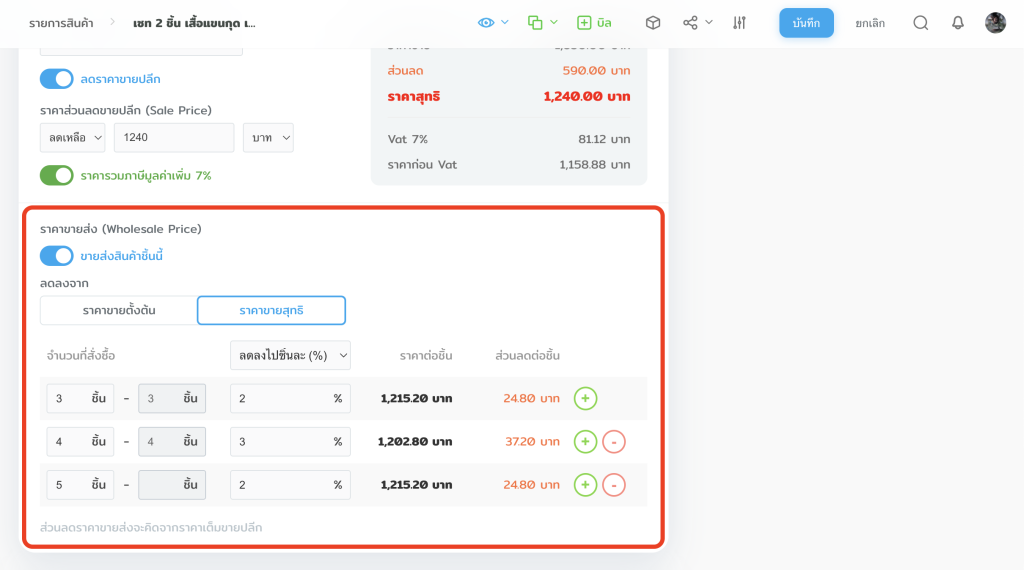Image resolution: width=1024 pixels, height=570 pixels.
Task: Toggle ขายส่งสินค้าชิ้นนี้ switch
Action: click(57, 256)
